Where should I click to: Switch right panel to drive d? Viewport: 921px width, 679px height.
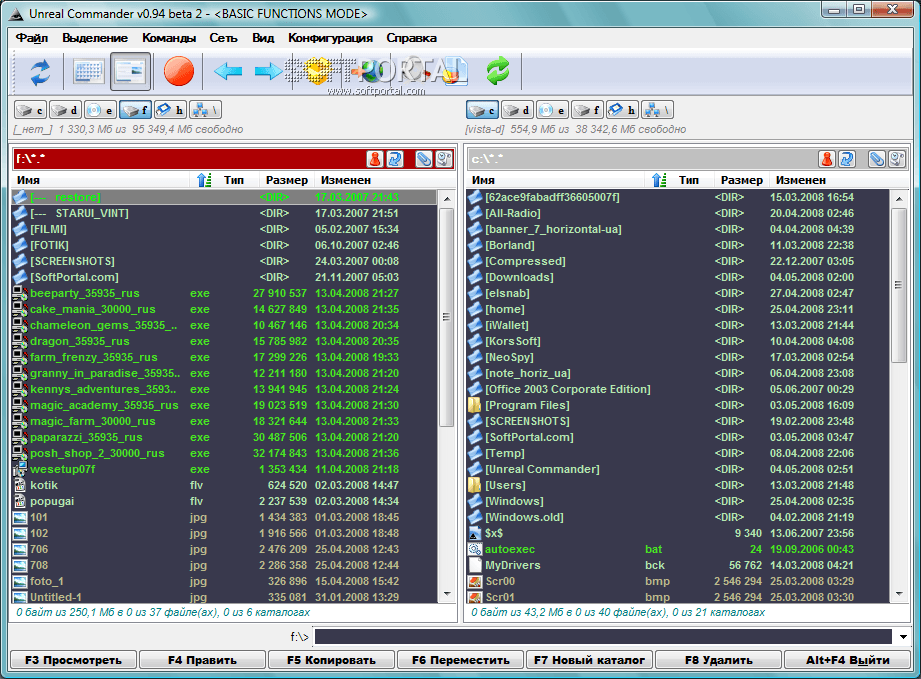point(517,110)
